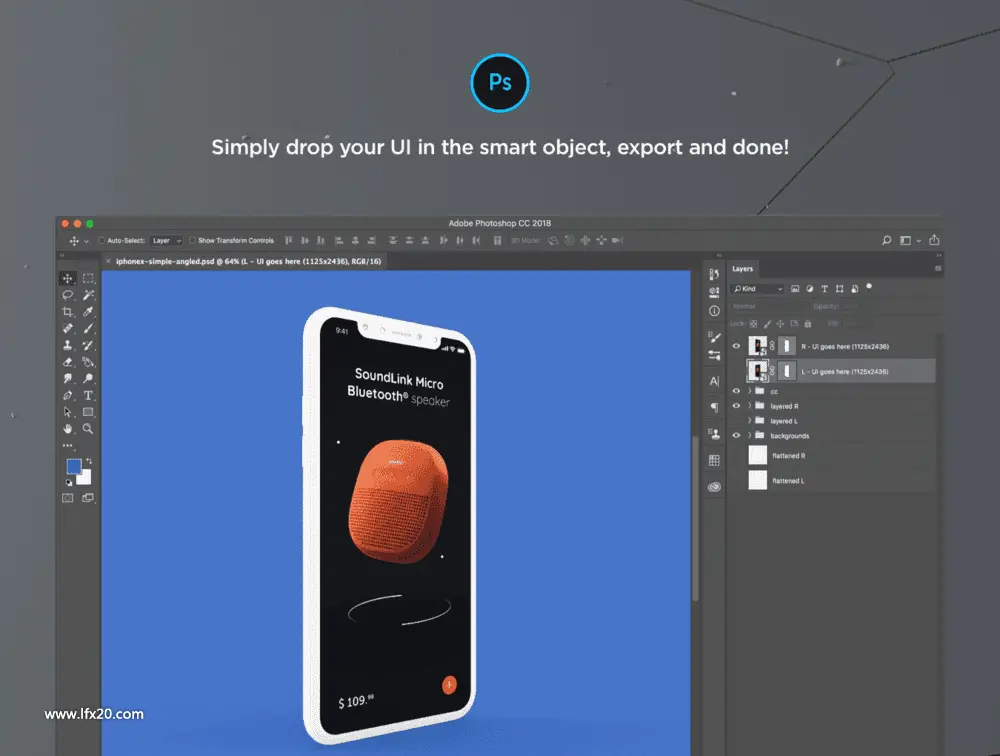Select the Rectangle shape tool
Screen dimensions: 1000x756
click(88, 412)
